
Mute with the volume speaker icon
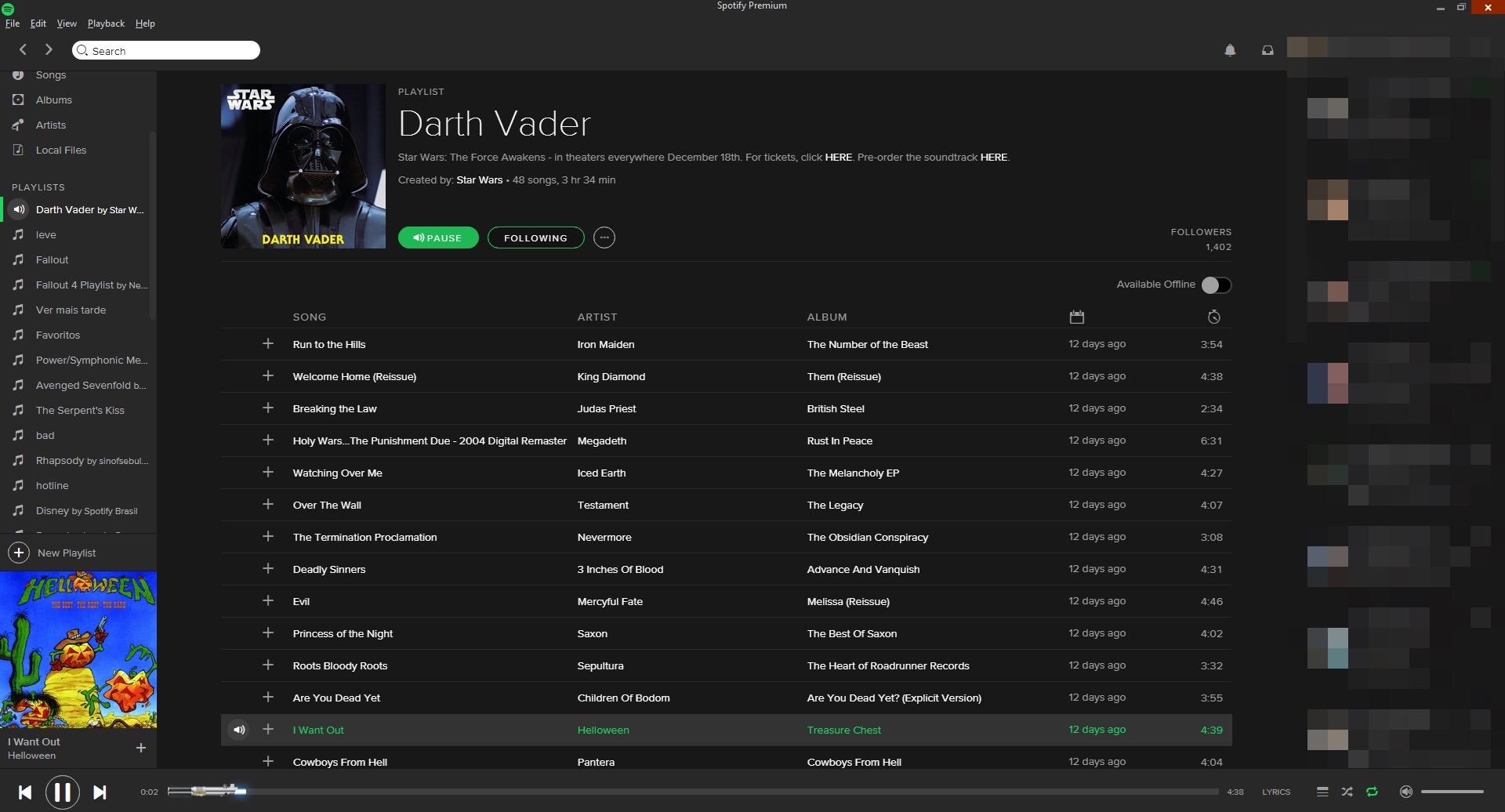pos(1406,792)
